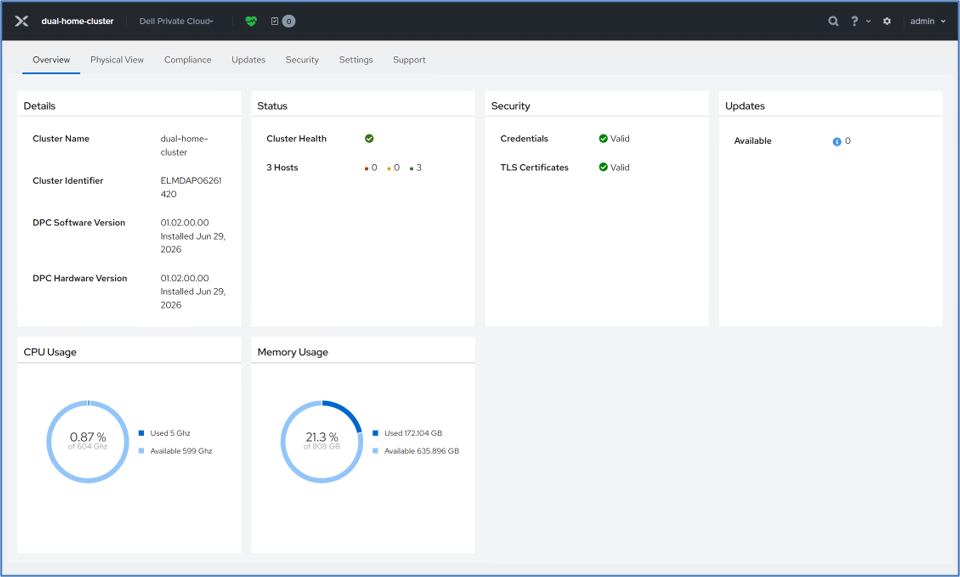Go to the Security tab
The height and width of the screenshot is (577, 960).
[302, 59]
